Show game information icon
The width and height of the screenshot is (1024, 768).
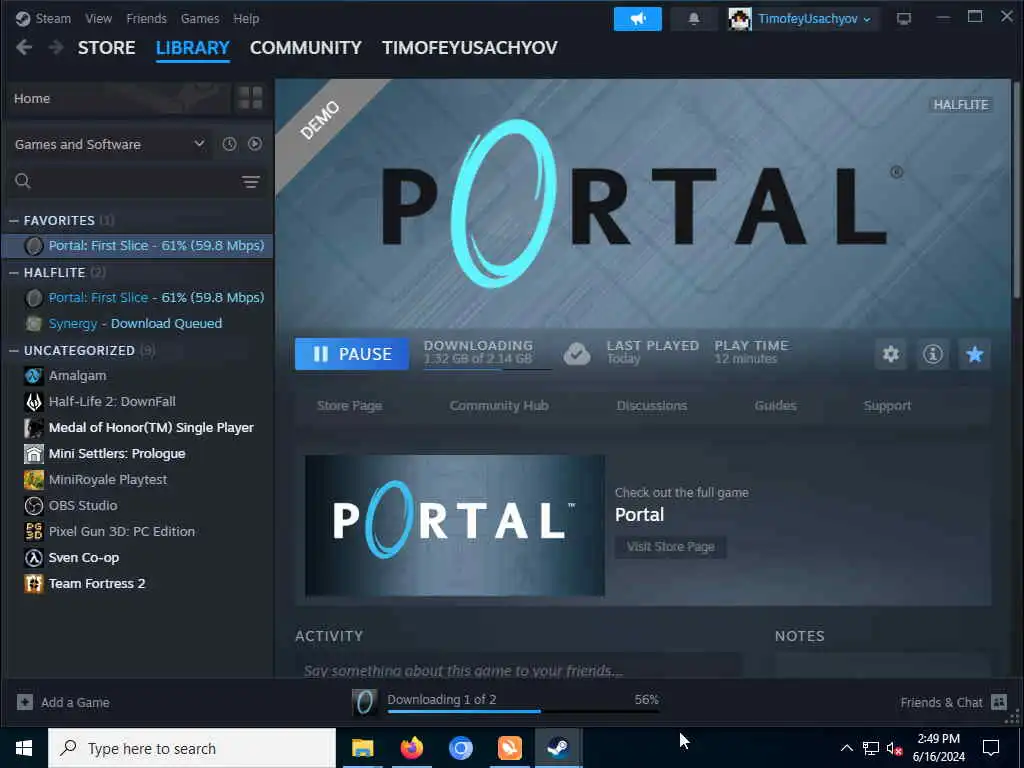coord(933,354)
